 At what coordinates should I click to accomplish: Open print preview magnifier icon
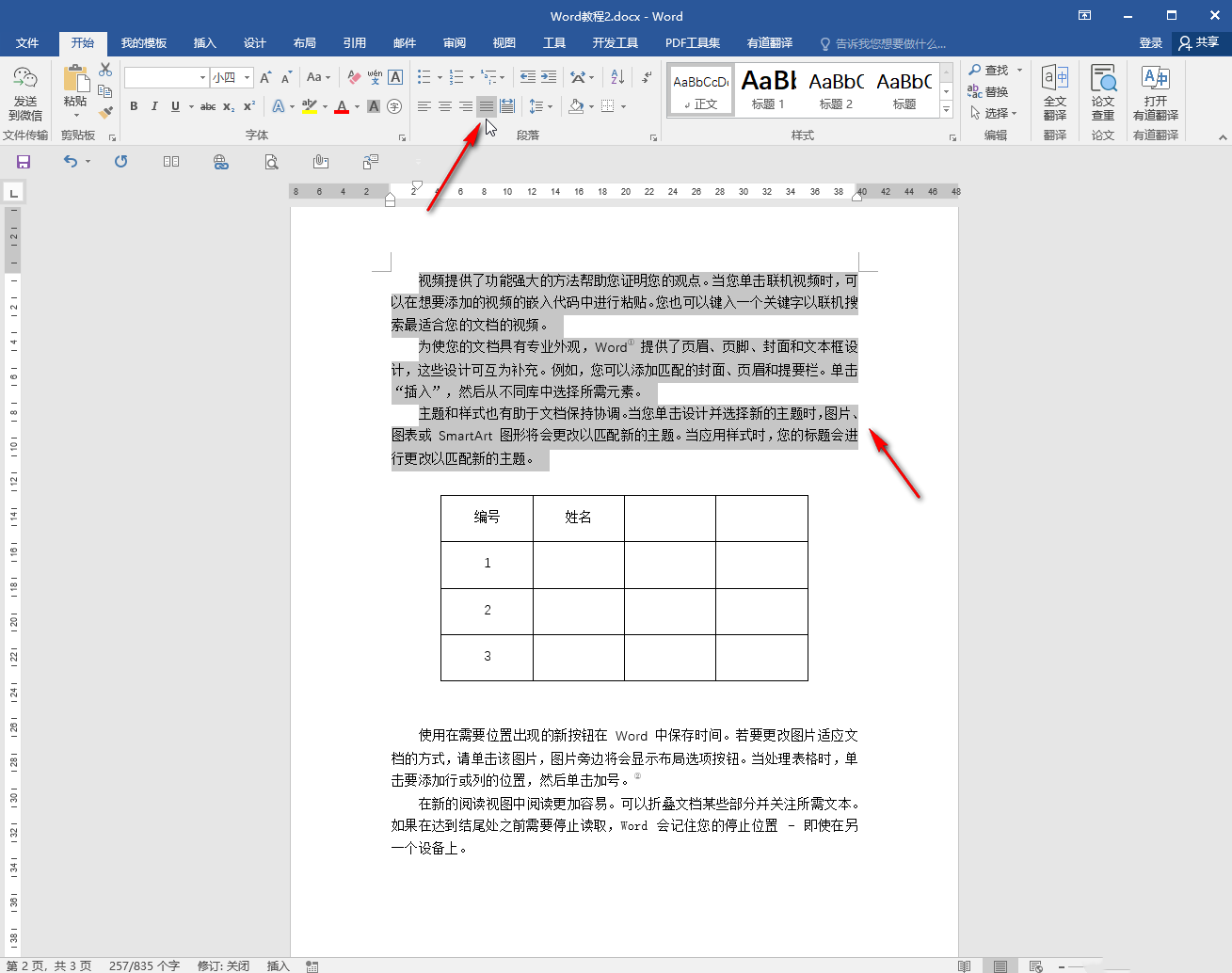click(x=271, y=162)
